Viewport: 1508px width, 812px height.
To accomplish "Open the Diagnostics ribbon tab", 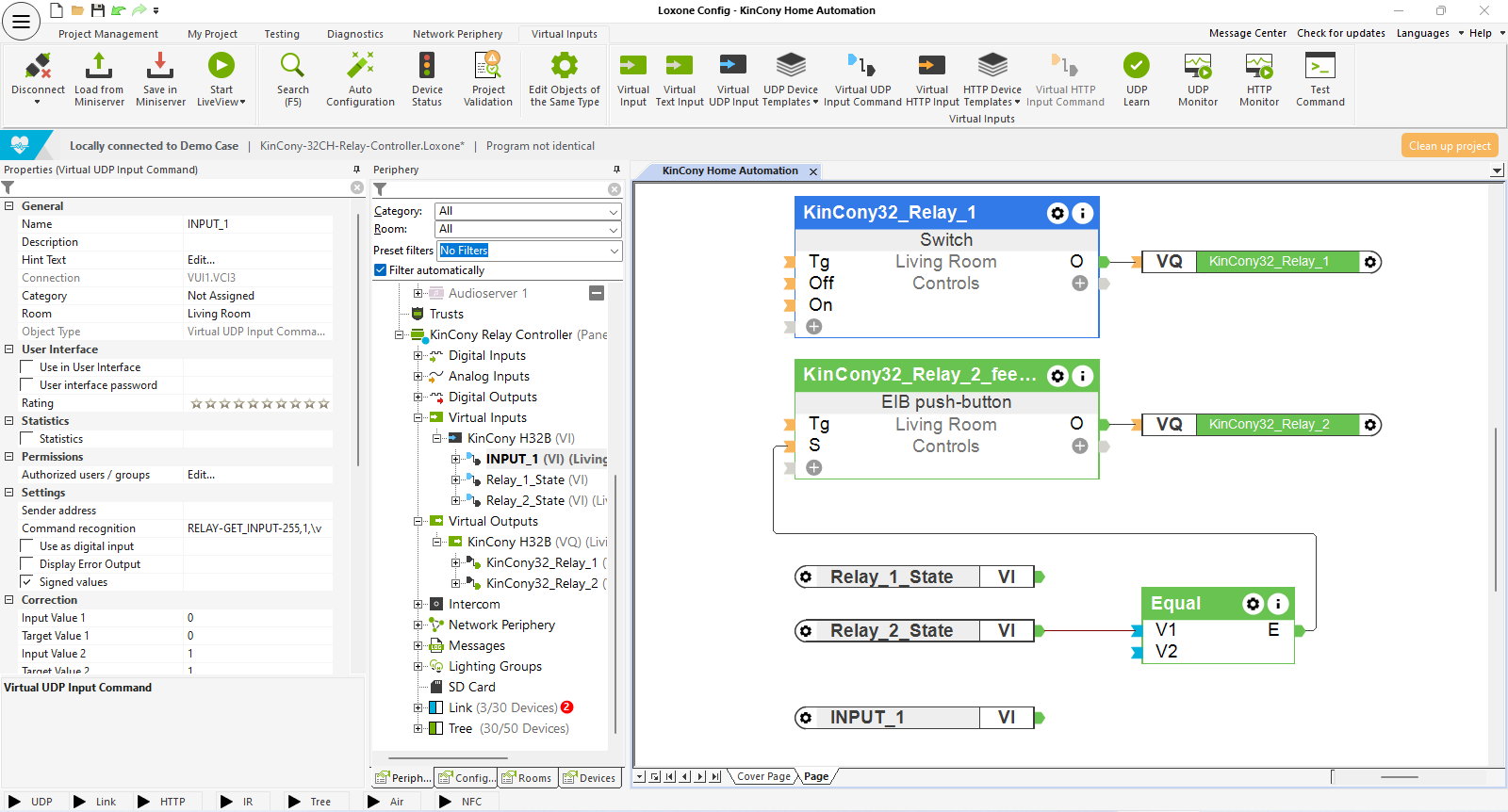I will click(x=354, y=34).
